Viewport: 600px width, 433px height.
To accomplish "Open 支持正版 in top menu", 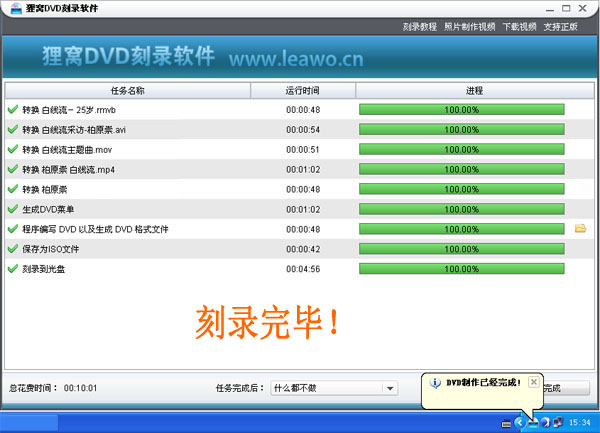I will pos(561,27).
